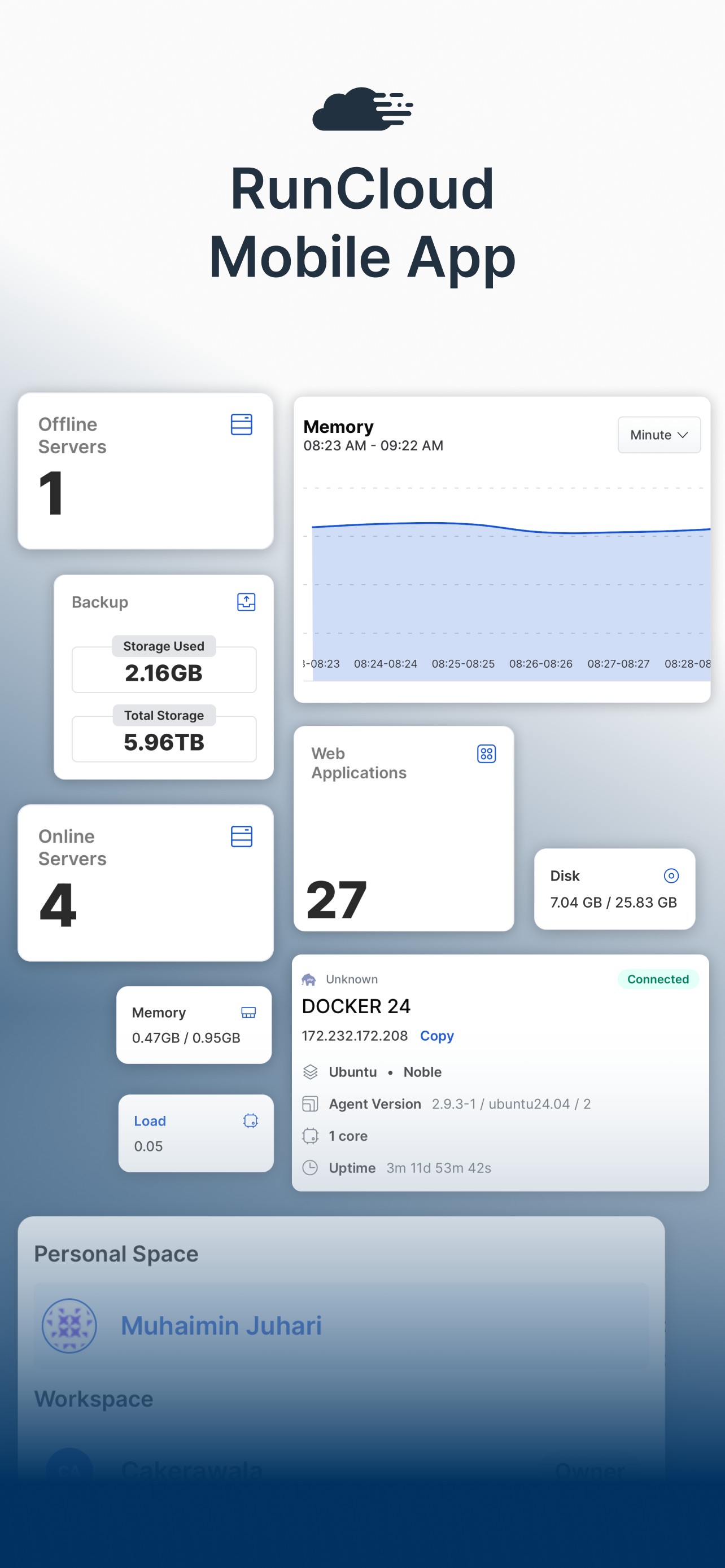Click the IP address 172.232.172.208
Image resolution: width=725 pixels, height=1568 pixels.
[355, 1036]
